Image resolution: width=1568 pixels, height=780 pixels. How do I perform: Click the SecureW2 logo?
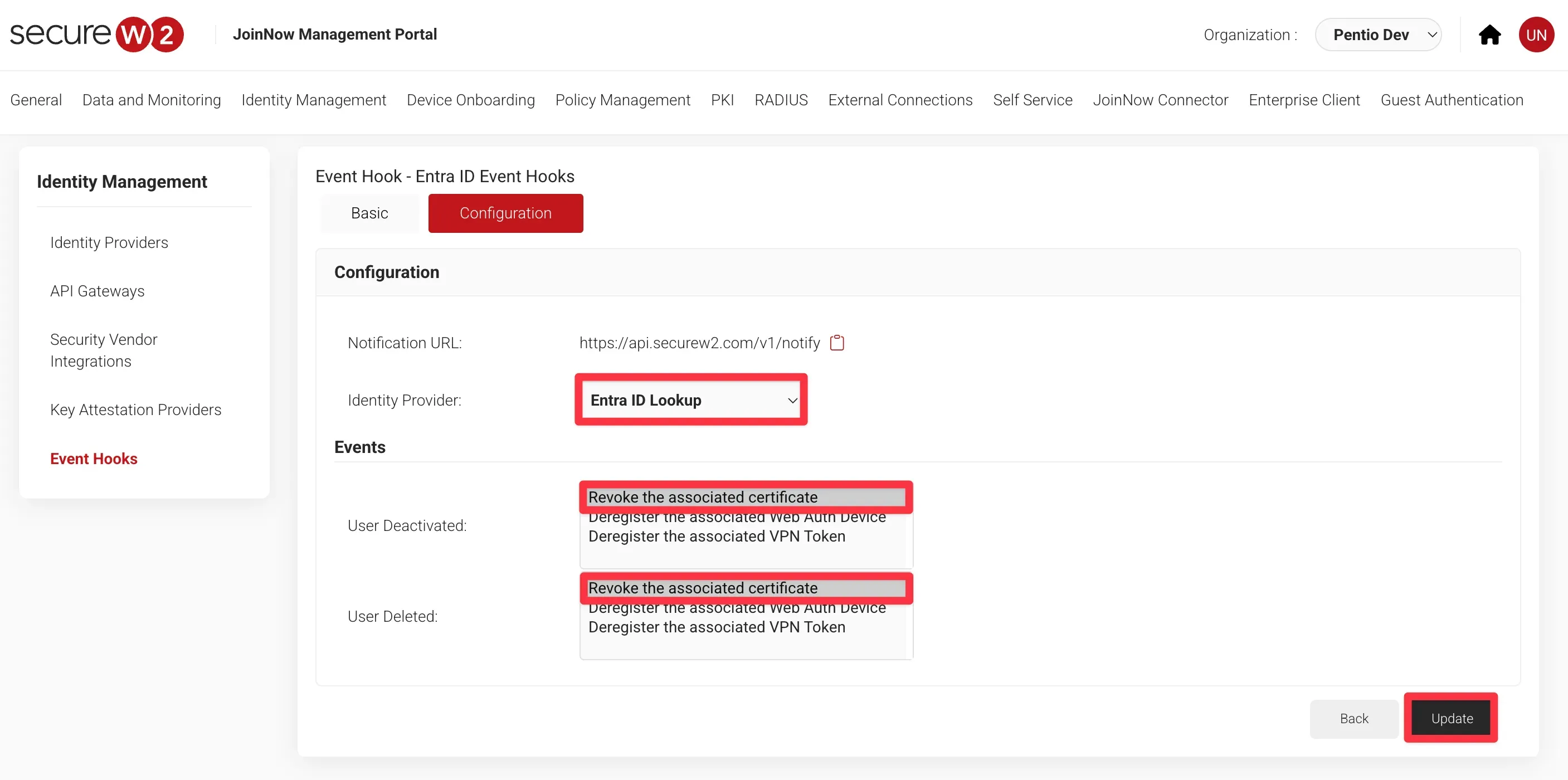97,34
